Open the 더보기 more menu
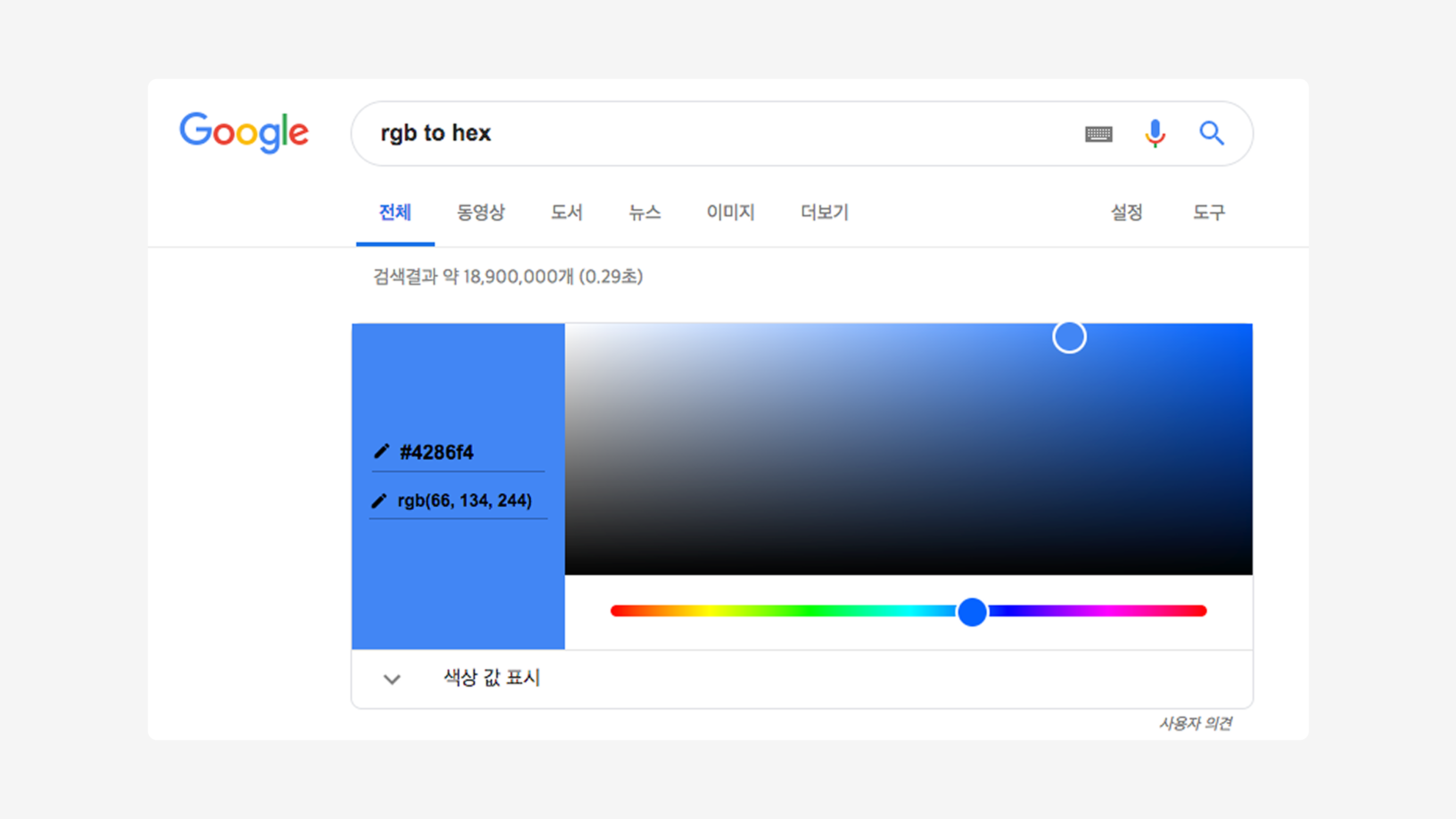Screen dimensions: 1456x819 point(824,212)
